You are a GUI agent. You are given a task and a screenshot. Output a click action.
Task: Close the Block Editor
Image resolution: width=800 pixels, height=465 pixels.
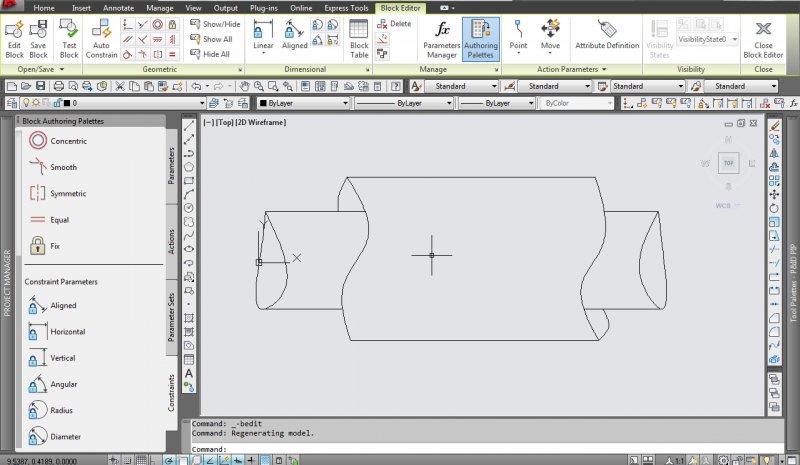[x=763, y=39]
